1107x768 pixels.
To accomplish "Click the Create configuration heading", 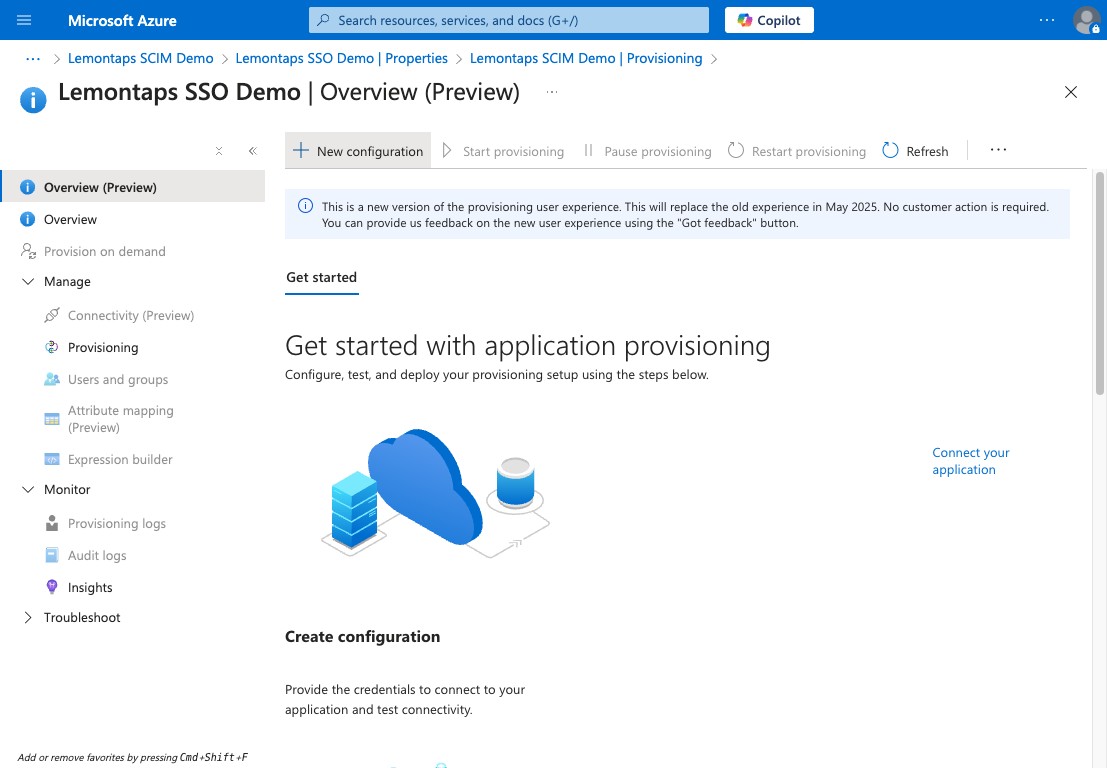I will [362, 637].
